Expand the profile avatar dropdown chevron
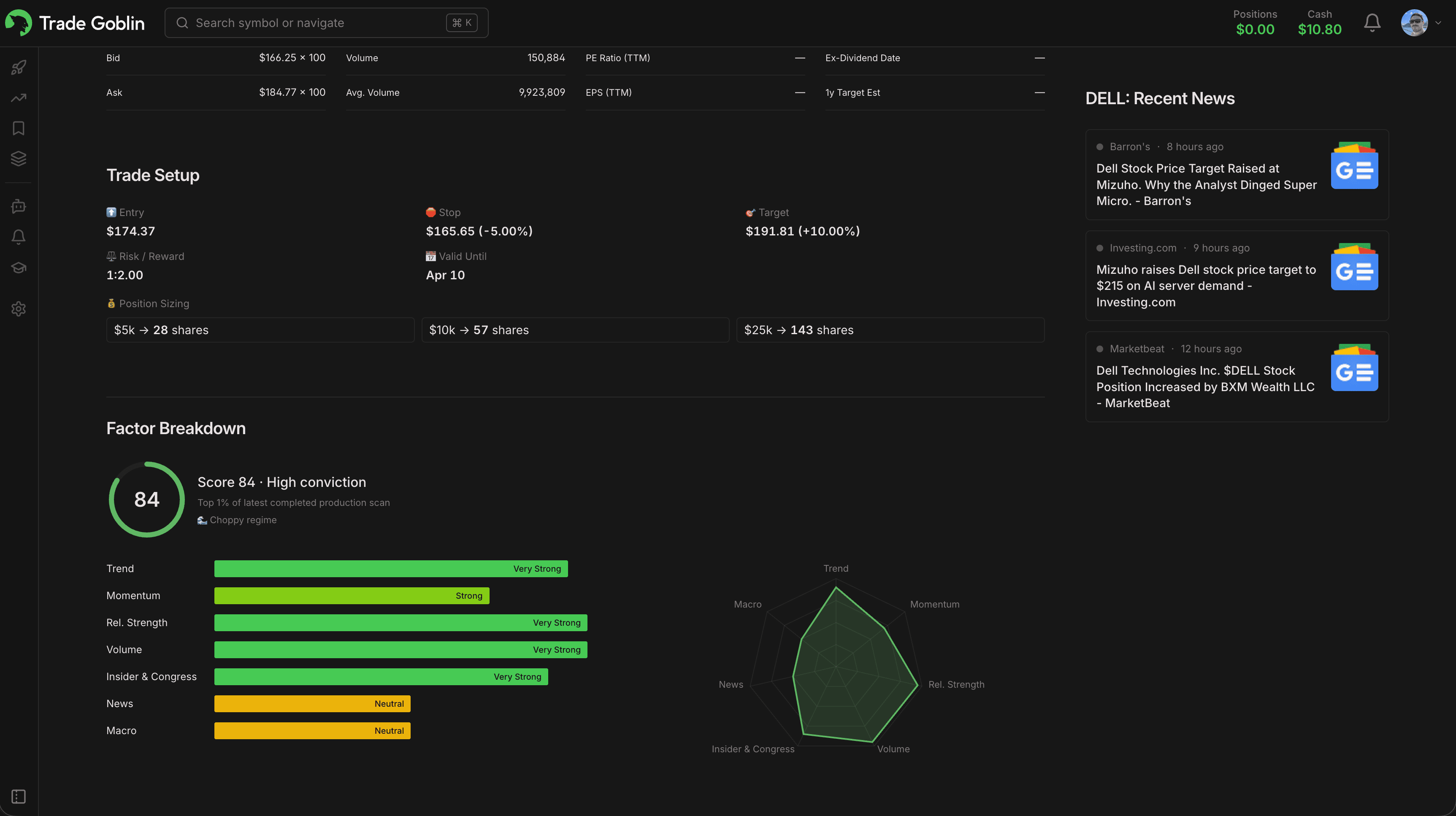Image resolution: width=1456 pixels, height=816 pixels. [1439, 23]
